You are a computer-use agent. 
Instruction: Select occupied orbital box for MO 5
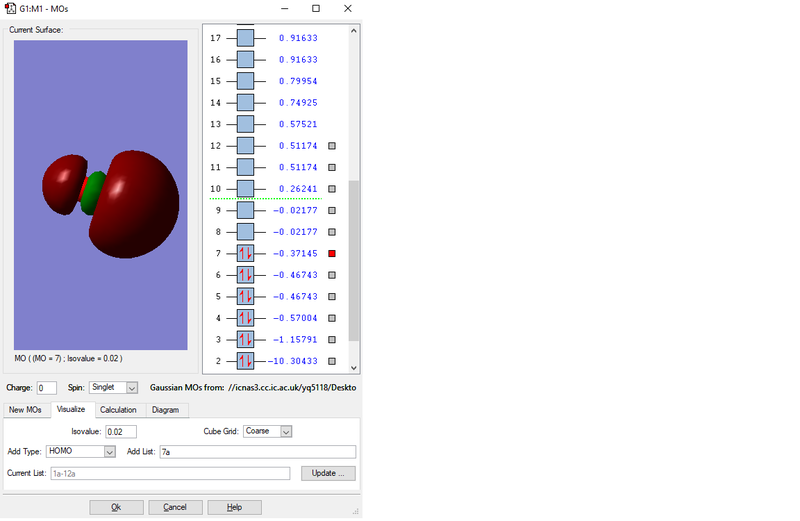pyautogui.click(x=245, y=296)
